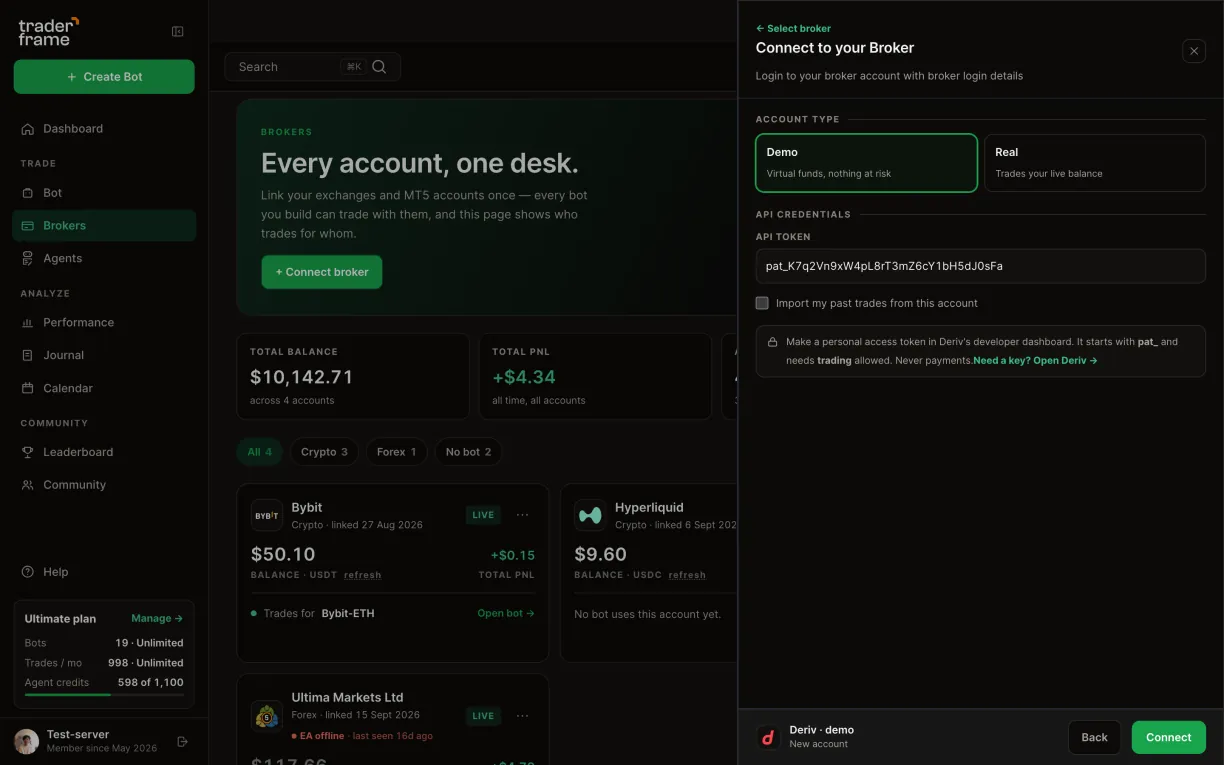The width and height of the screenshot is (1224, 765).
Task: Refresh the Bybit USDT balance
Action: coord(362,575)
